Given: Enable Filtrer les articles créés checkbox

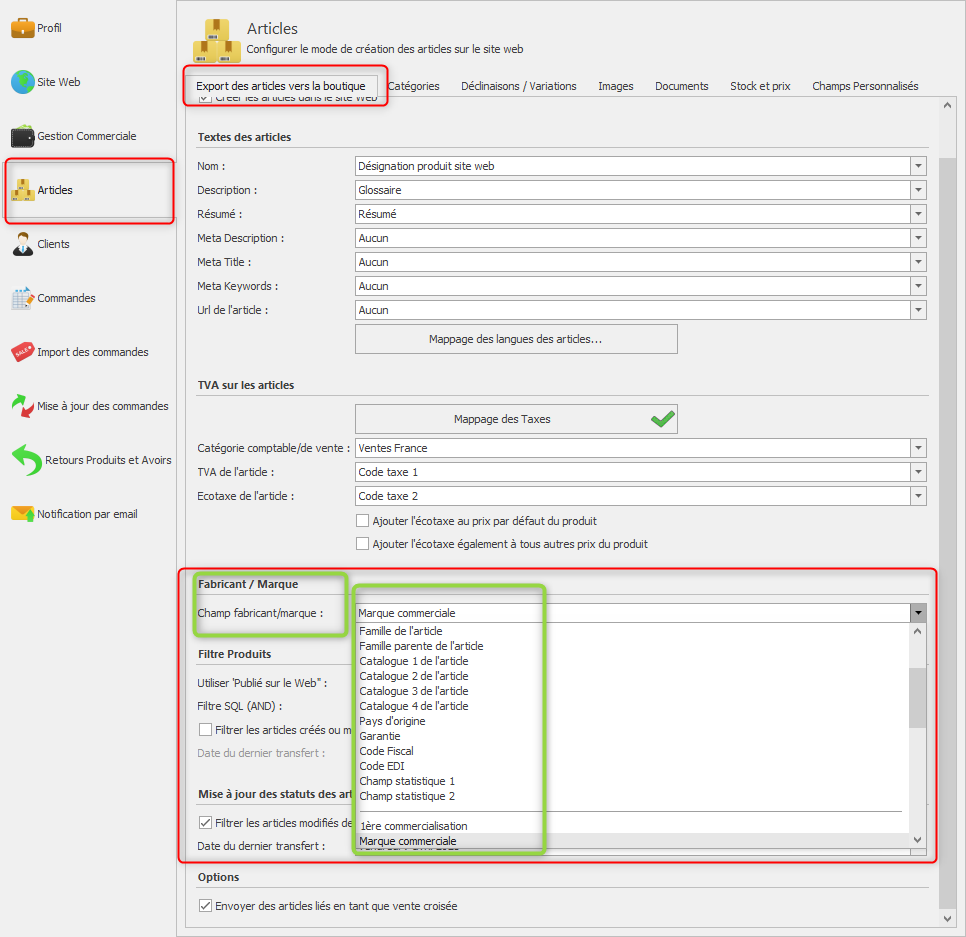Looking at the screenshot, I should pos(205,730).
